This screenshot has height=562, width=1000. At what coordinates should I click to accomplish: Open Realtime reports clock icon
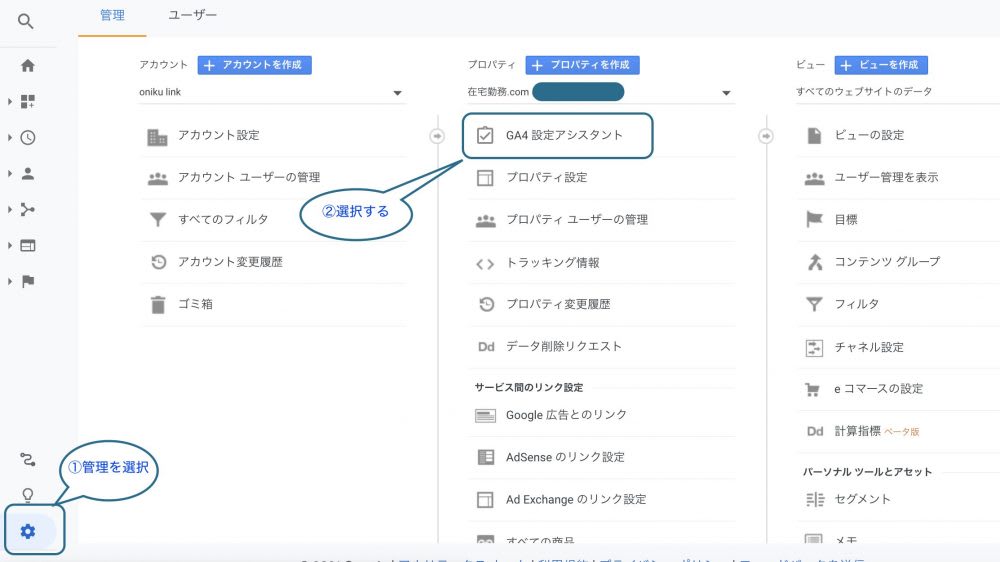(27, 138)
